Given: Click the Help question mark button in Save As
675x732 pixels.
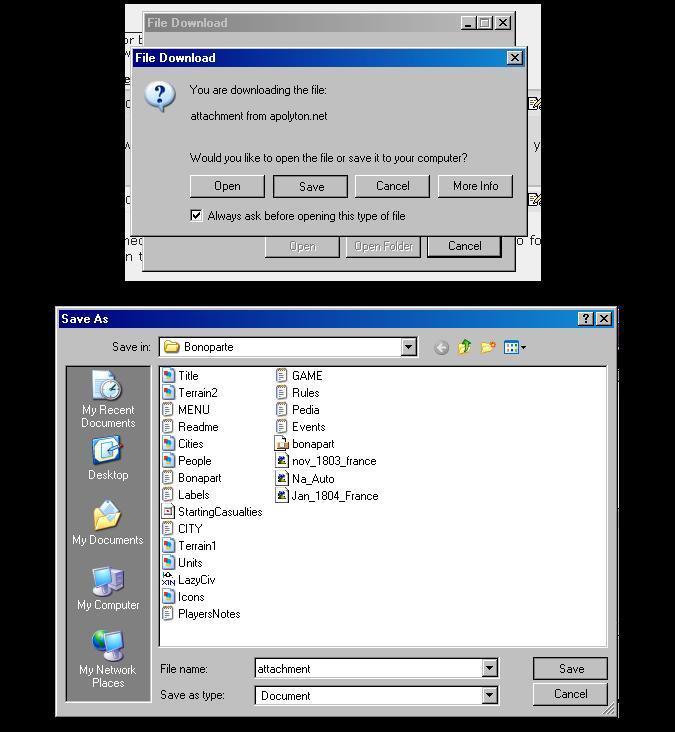Looking at the screenshot, I should point(586,319).
